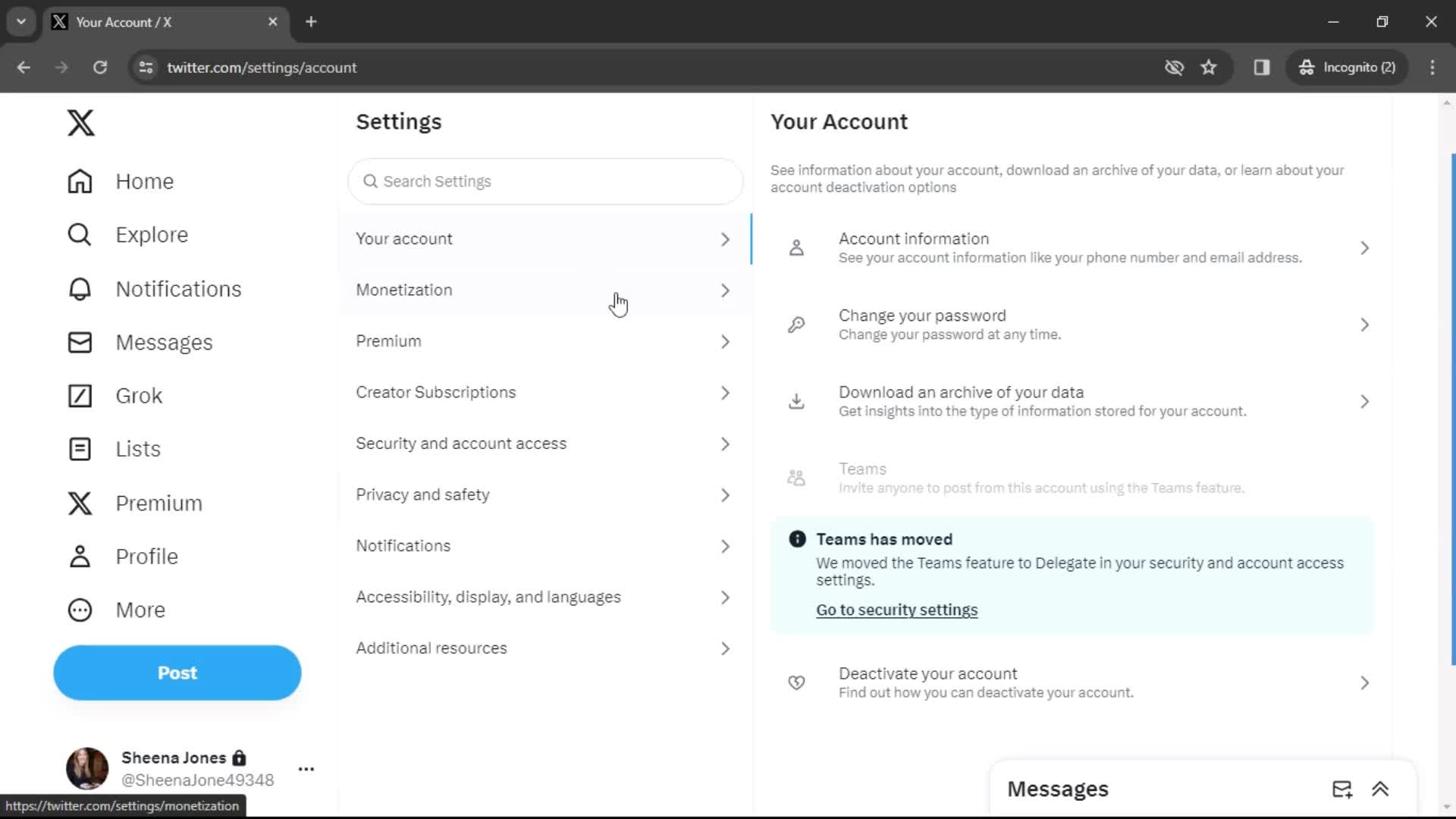Click the X (Twitter) home logo icon
1456x819 pixels.
[x=80, y=122]
